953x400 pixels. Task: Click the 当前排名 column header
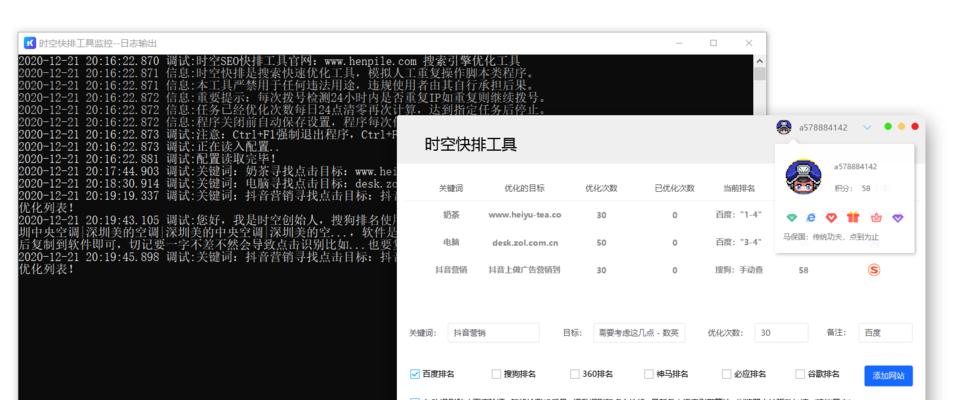tap(738, 188)
